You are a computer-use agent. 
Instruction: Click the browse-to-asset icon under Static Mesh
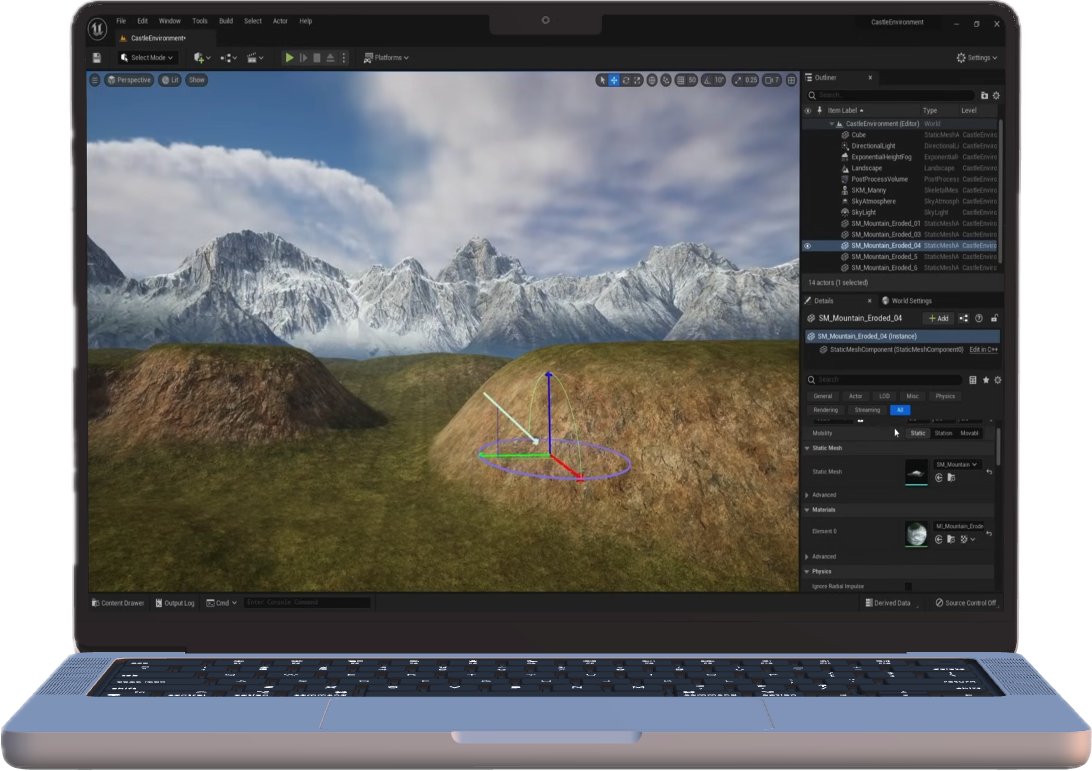click(951, 478)
